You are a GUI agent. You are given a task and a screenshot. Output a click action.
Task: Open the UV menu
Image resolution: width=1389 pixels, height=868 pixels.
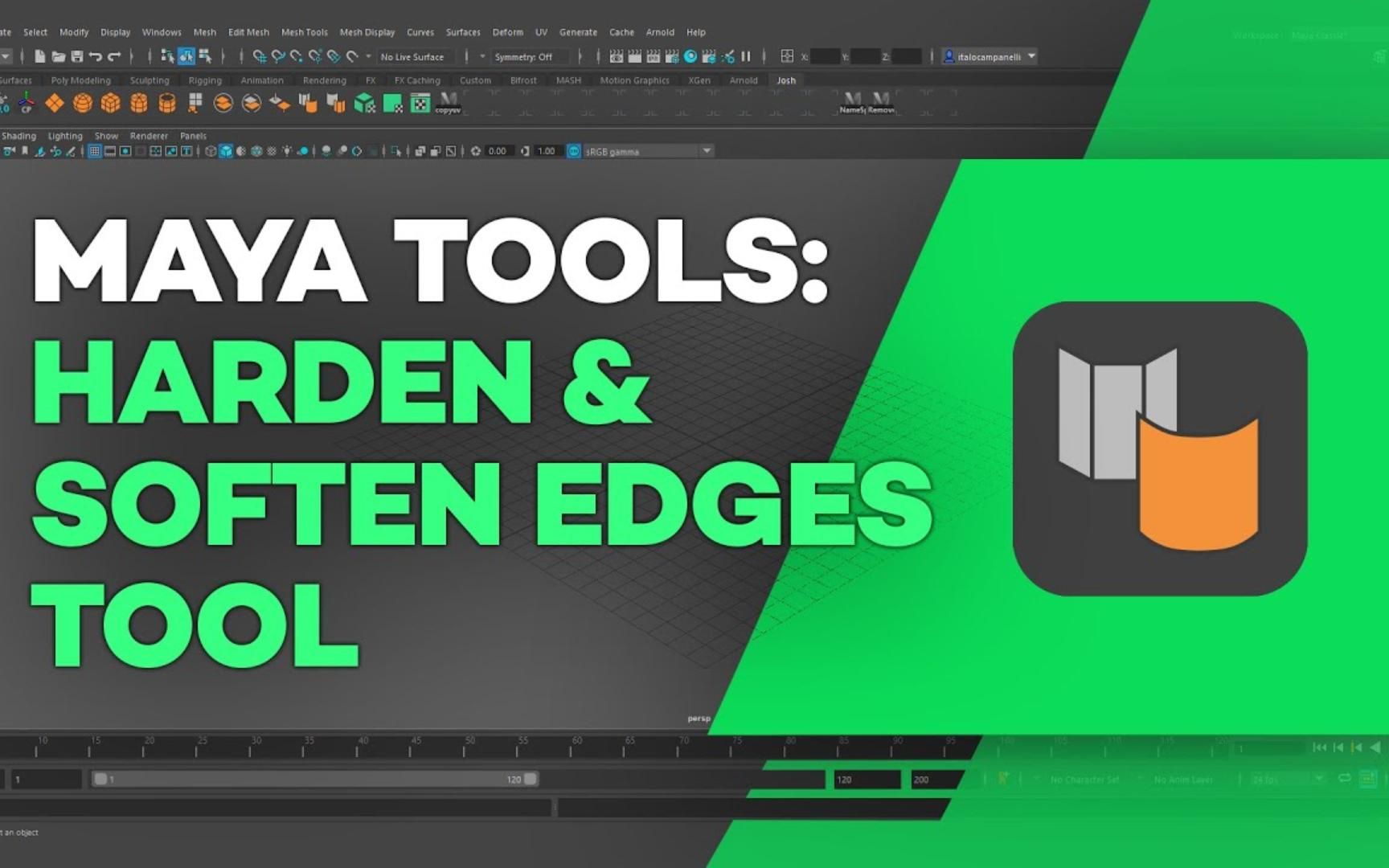[541, 32]
